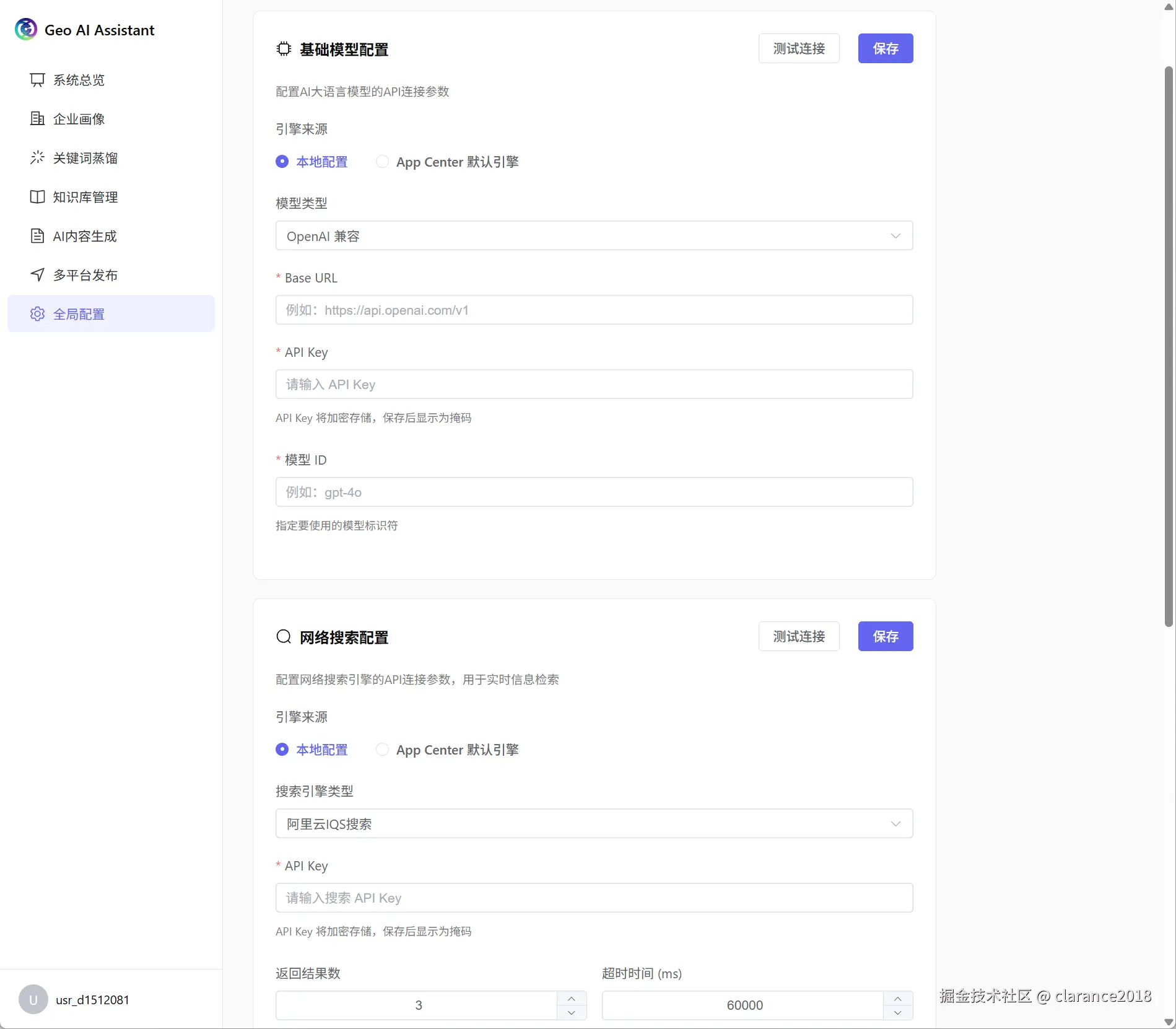This screenshot has width=1176, height=1029.
Task: Save the 基础模型配置 settings
Action: (886, 48)
